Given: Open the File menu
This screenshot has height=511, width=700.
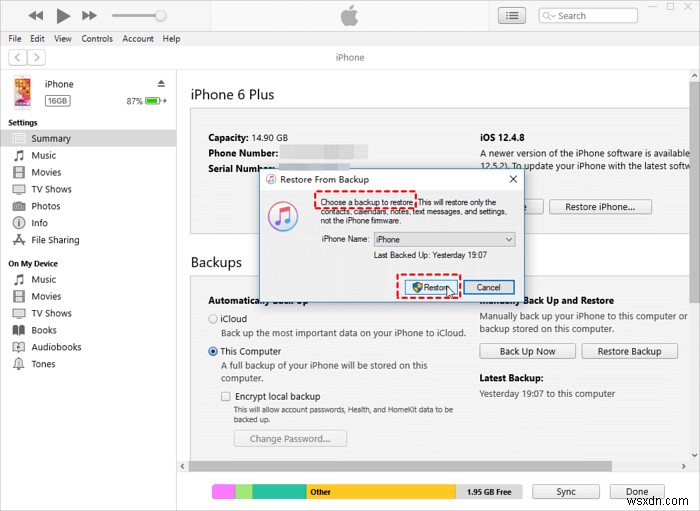Looking at the screenshot, I should point(15,39).
